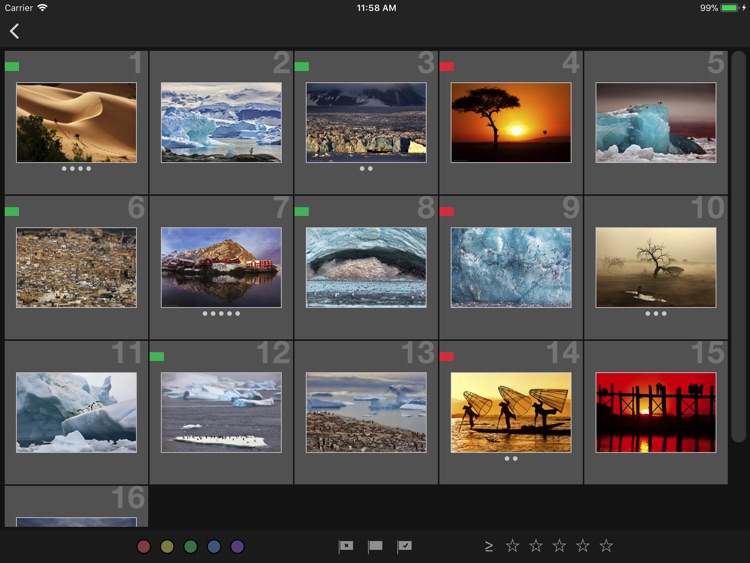Screen dimensions: 750x563
Task: Tap green flag marker on photo 1
Action: 12,66
